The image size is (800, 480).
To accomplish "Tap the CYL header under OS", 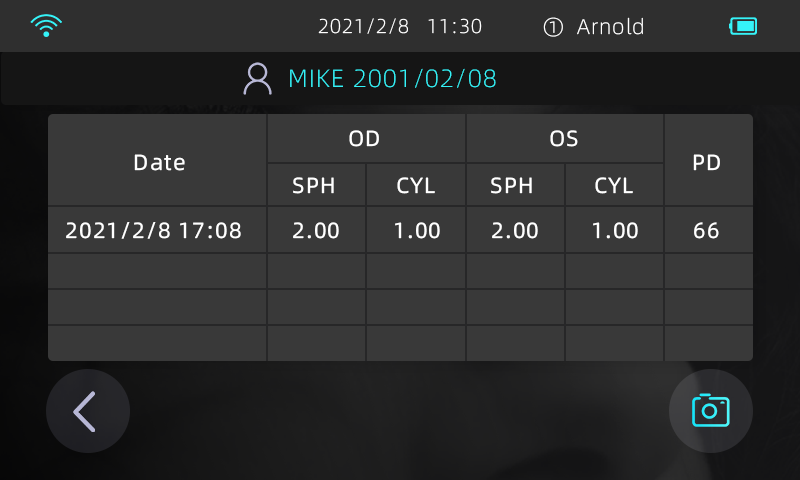I will [x=614, y=186].
